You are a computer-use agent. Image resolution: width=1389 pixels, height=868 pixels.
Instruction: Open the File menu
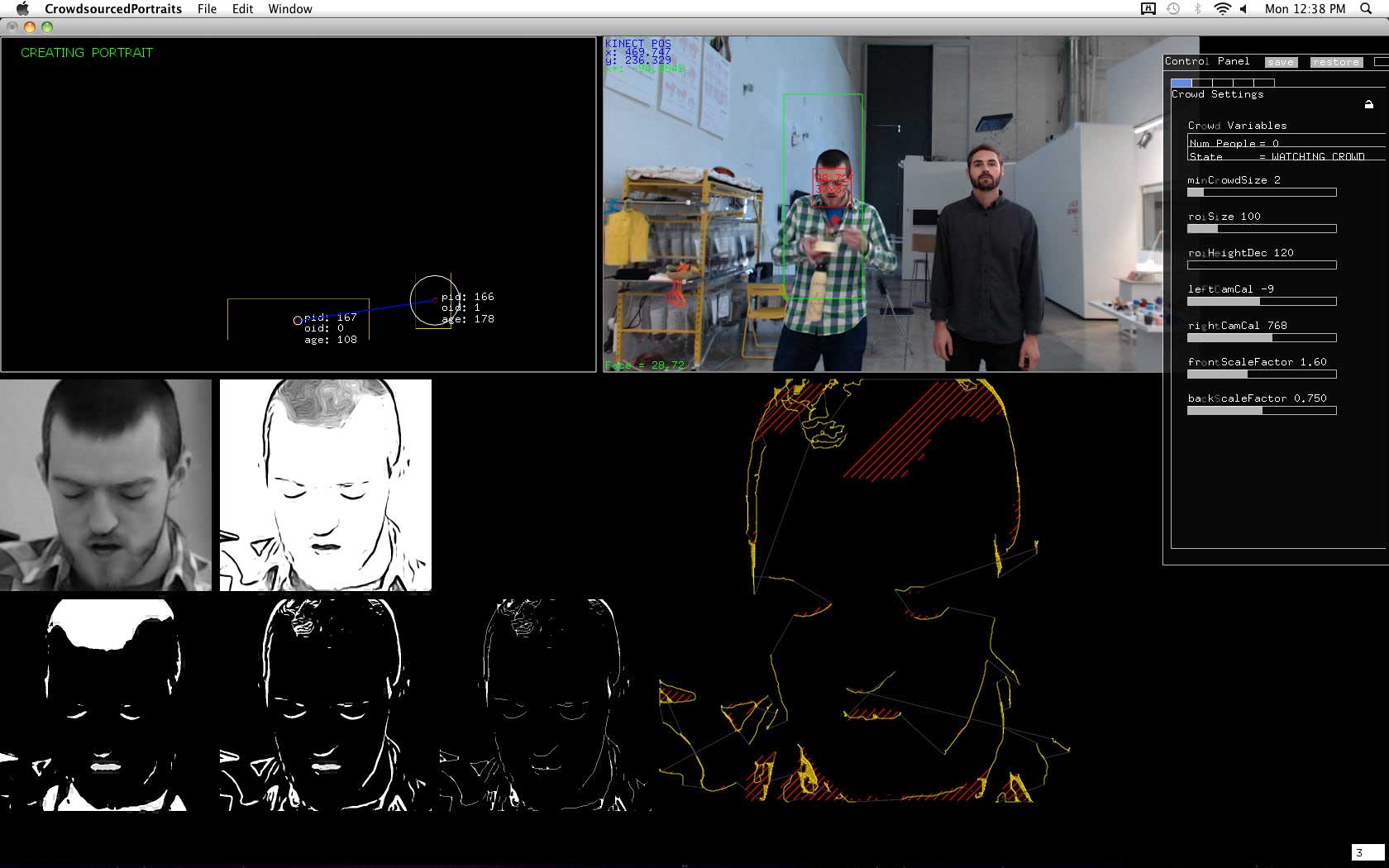pos(207,8)
